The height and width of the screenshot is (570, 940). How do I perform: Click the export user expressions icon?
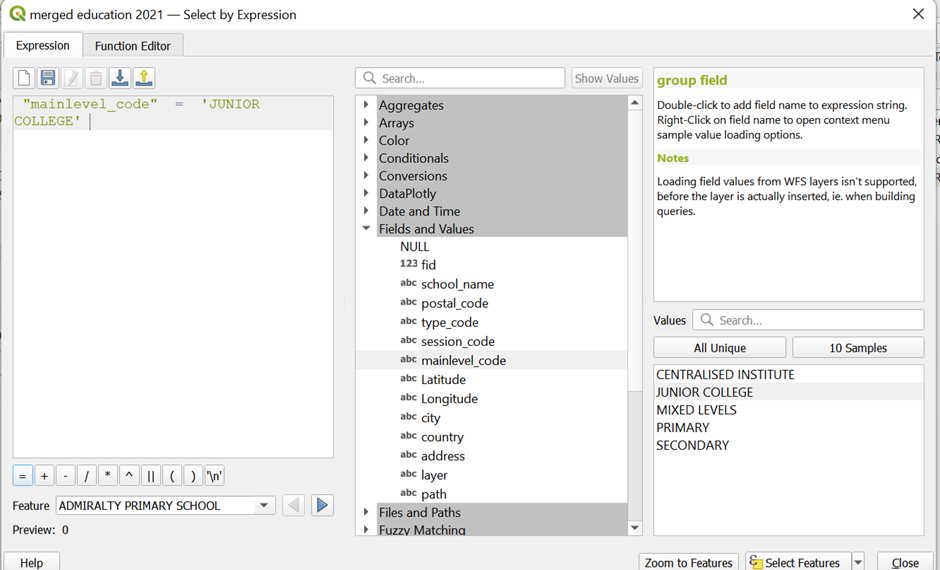144,78
